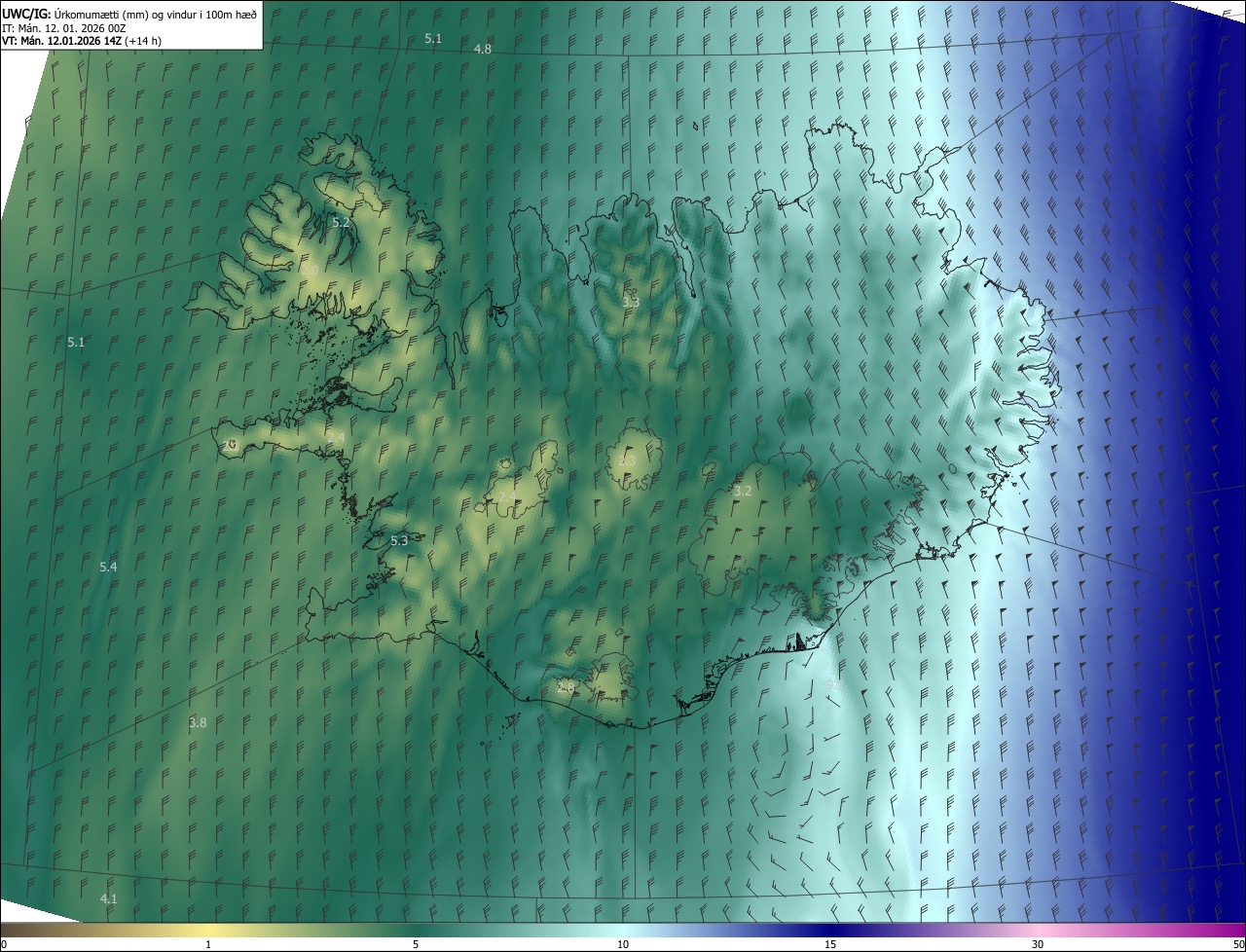Click the '0' label on the color scale
This screenshot has width=1246, height=952.
pyautogui.click(x=4, y=944)
